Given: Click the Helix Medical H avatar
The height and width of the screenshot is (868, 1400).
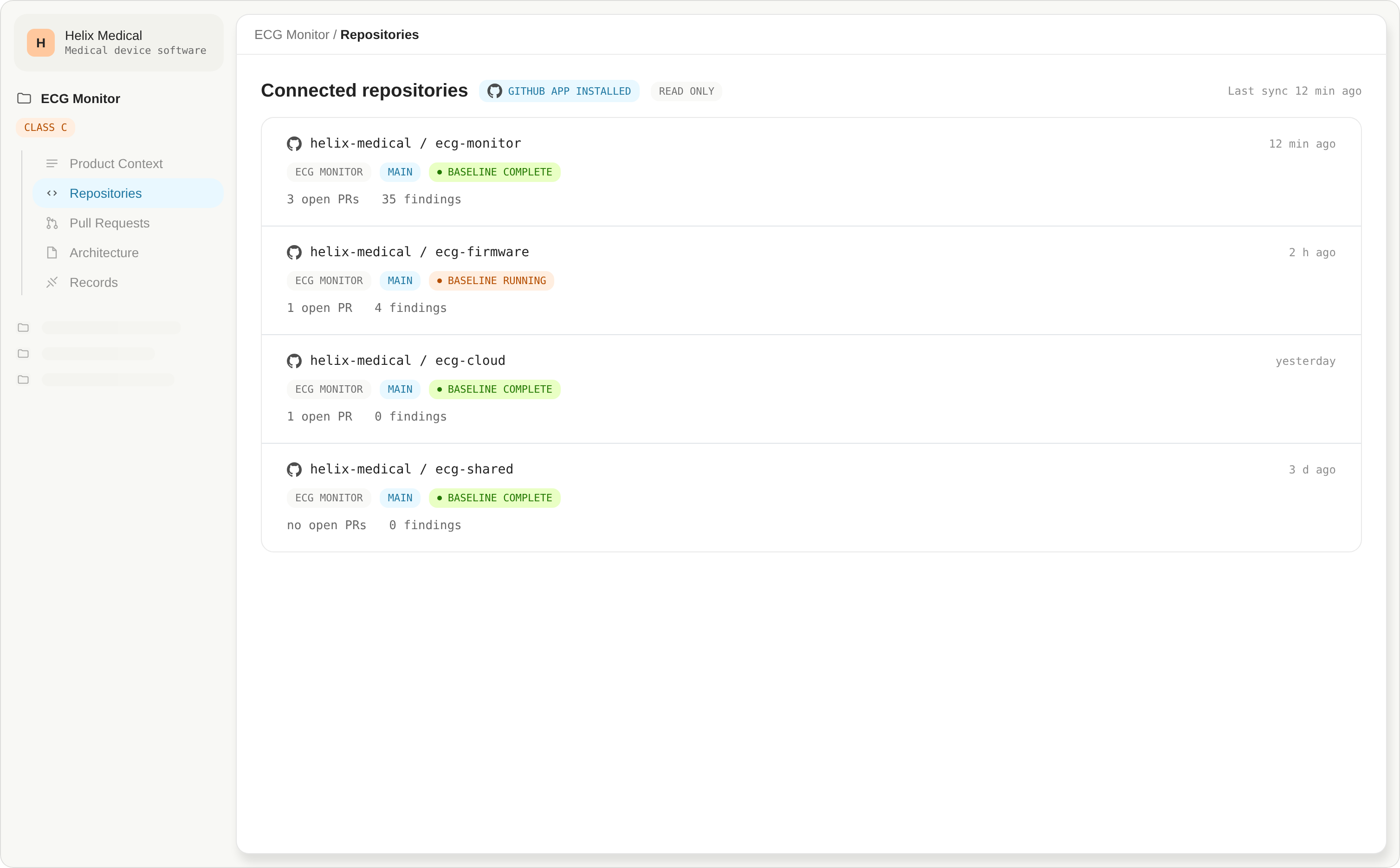Looking at the screenshot, I should coord(41,43).
